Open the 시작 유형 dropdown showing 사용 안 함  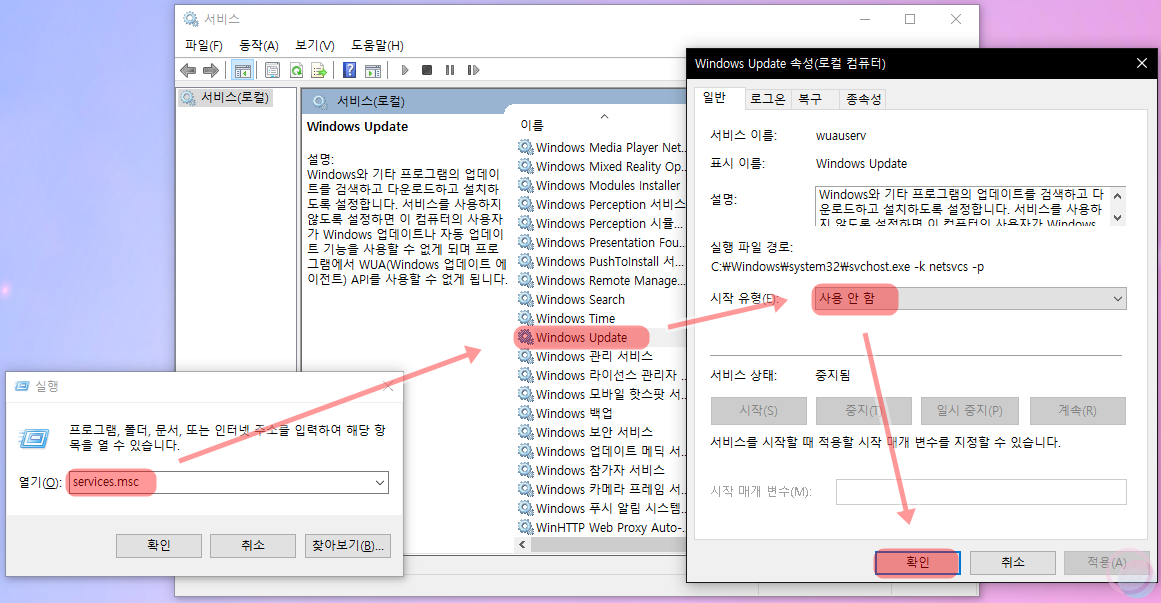pos(970,299)
